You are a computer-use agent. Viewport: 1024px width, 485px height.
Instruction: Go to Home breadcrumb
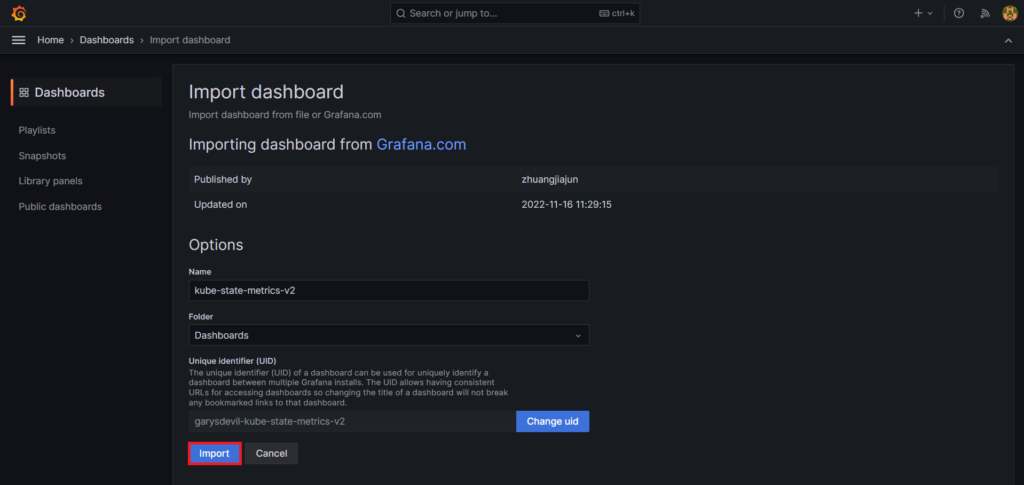pyautogui.click(x=50, y=40)
